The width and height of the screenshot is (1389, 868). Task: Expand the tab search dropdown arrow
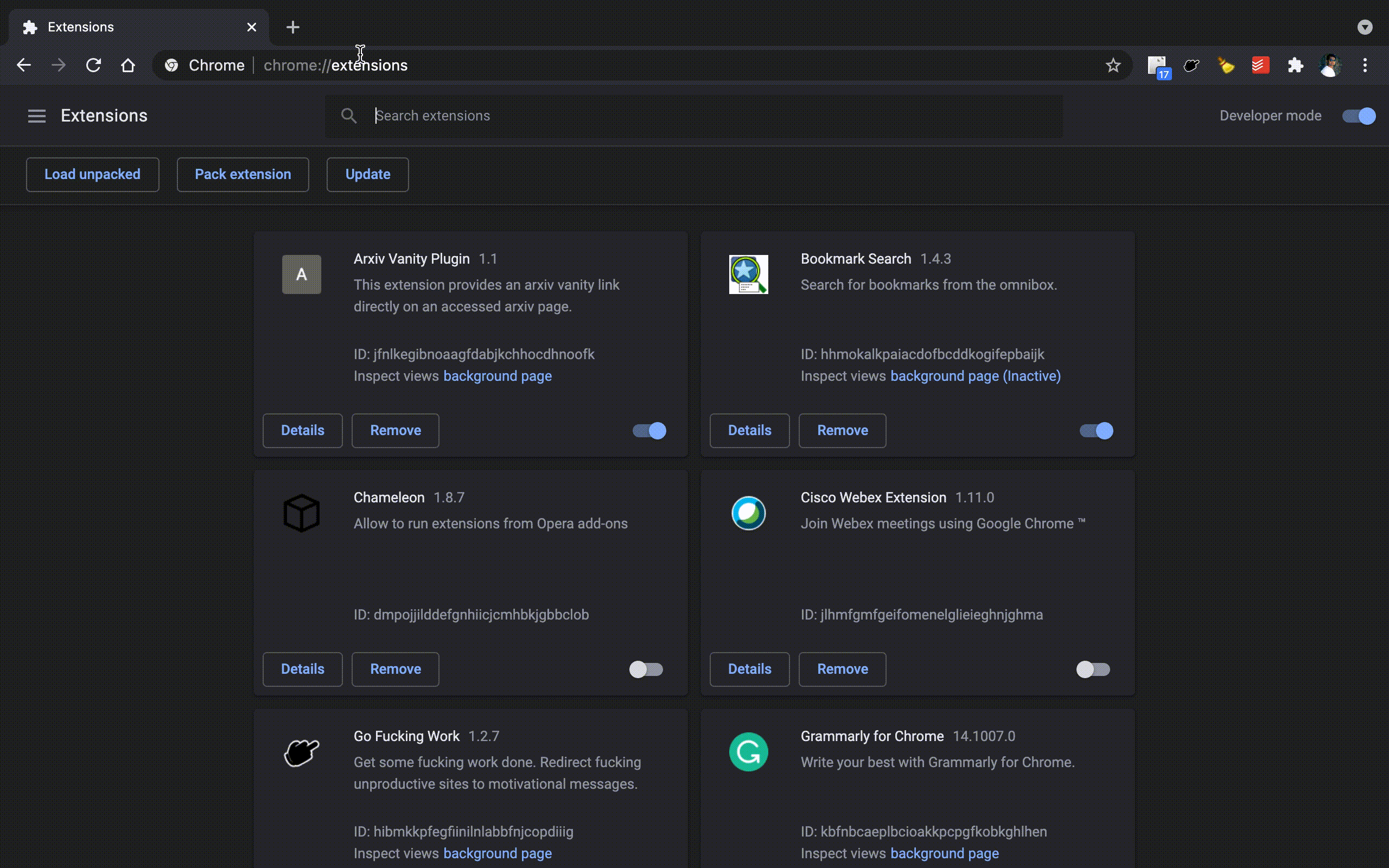(1365, 27)
